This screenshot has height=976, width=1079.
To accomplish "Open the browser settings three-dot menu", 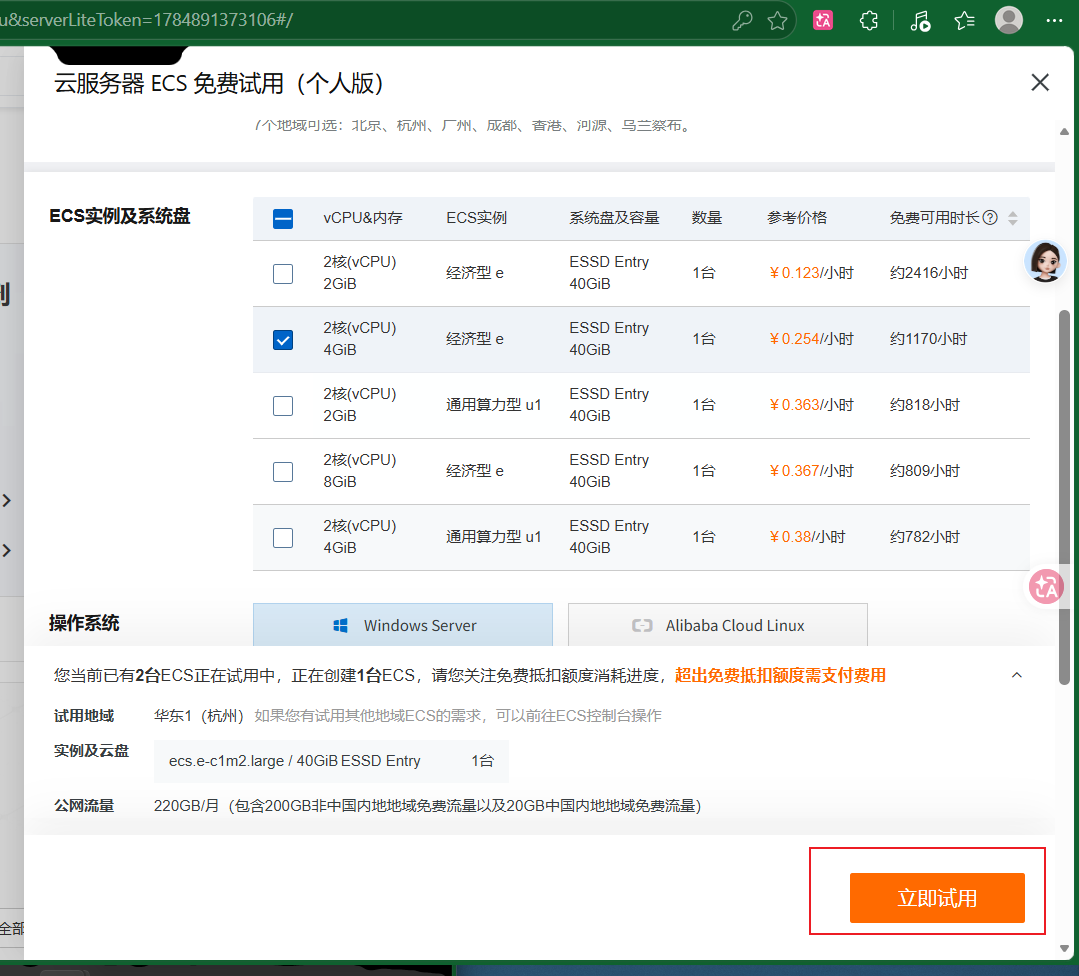I will click(x=1054, y=21).
